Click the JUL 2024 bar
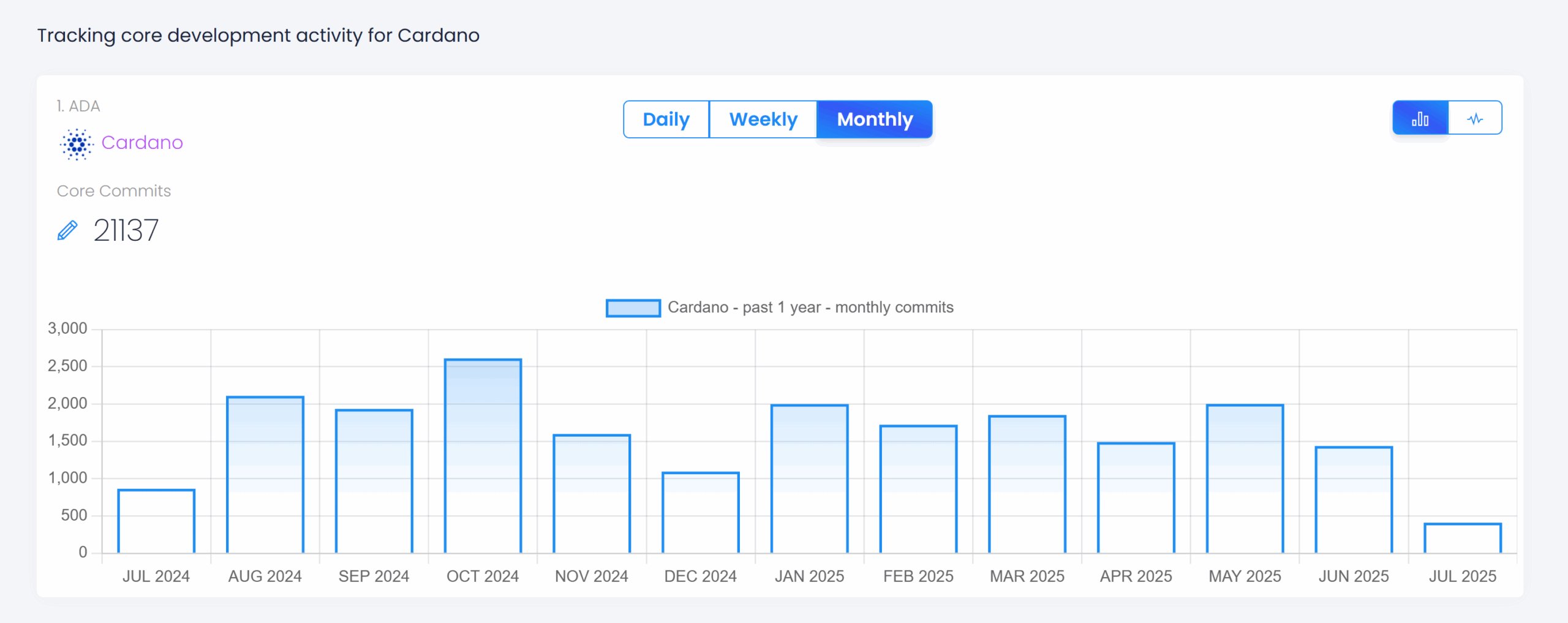1568x623 pixels. (156, 521)
